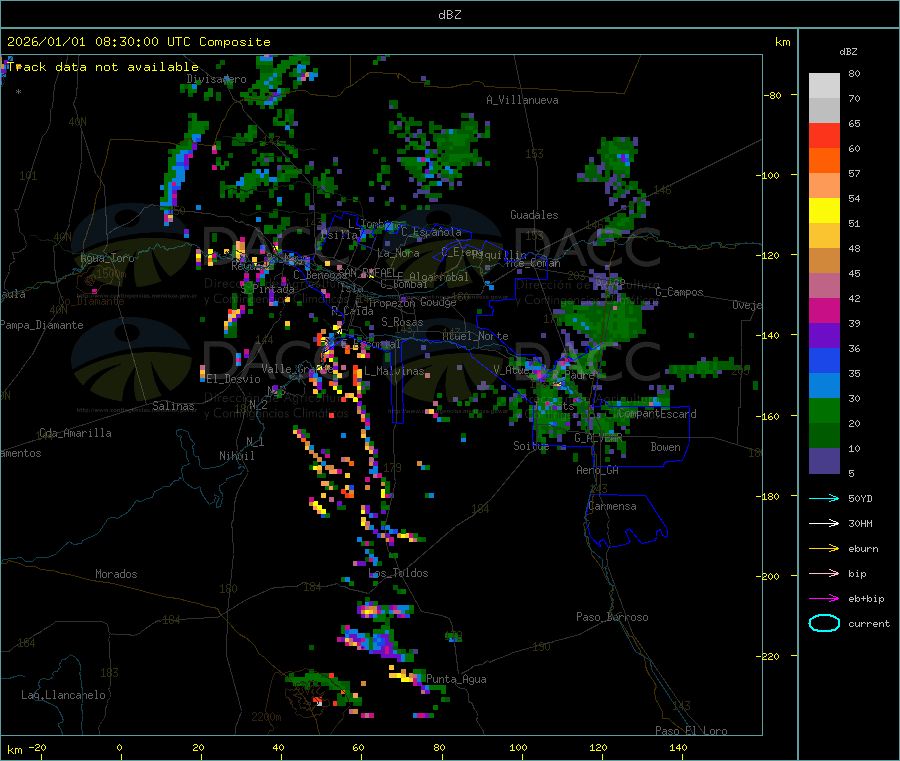Click the C_Campos location label
This screenshot has width=900, height=761.
point(680,292)
